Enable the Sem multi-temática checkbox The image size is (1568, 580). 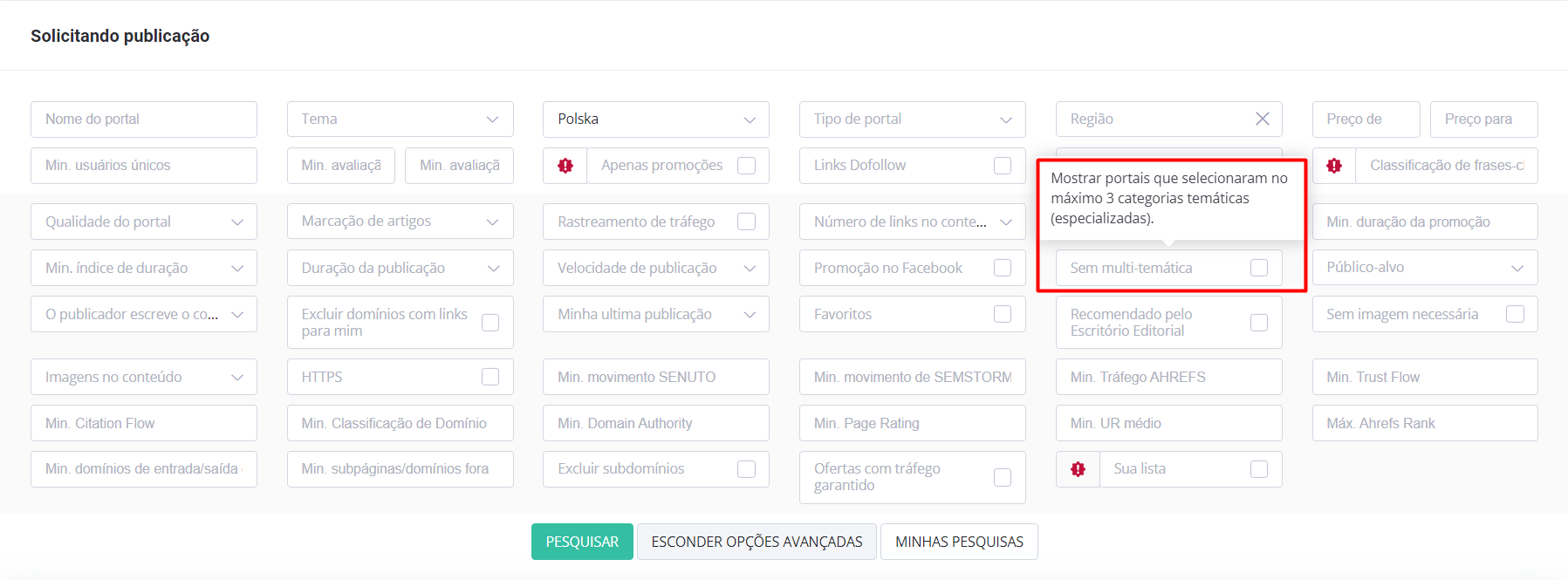(x=1259, y=268)
